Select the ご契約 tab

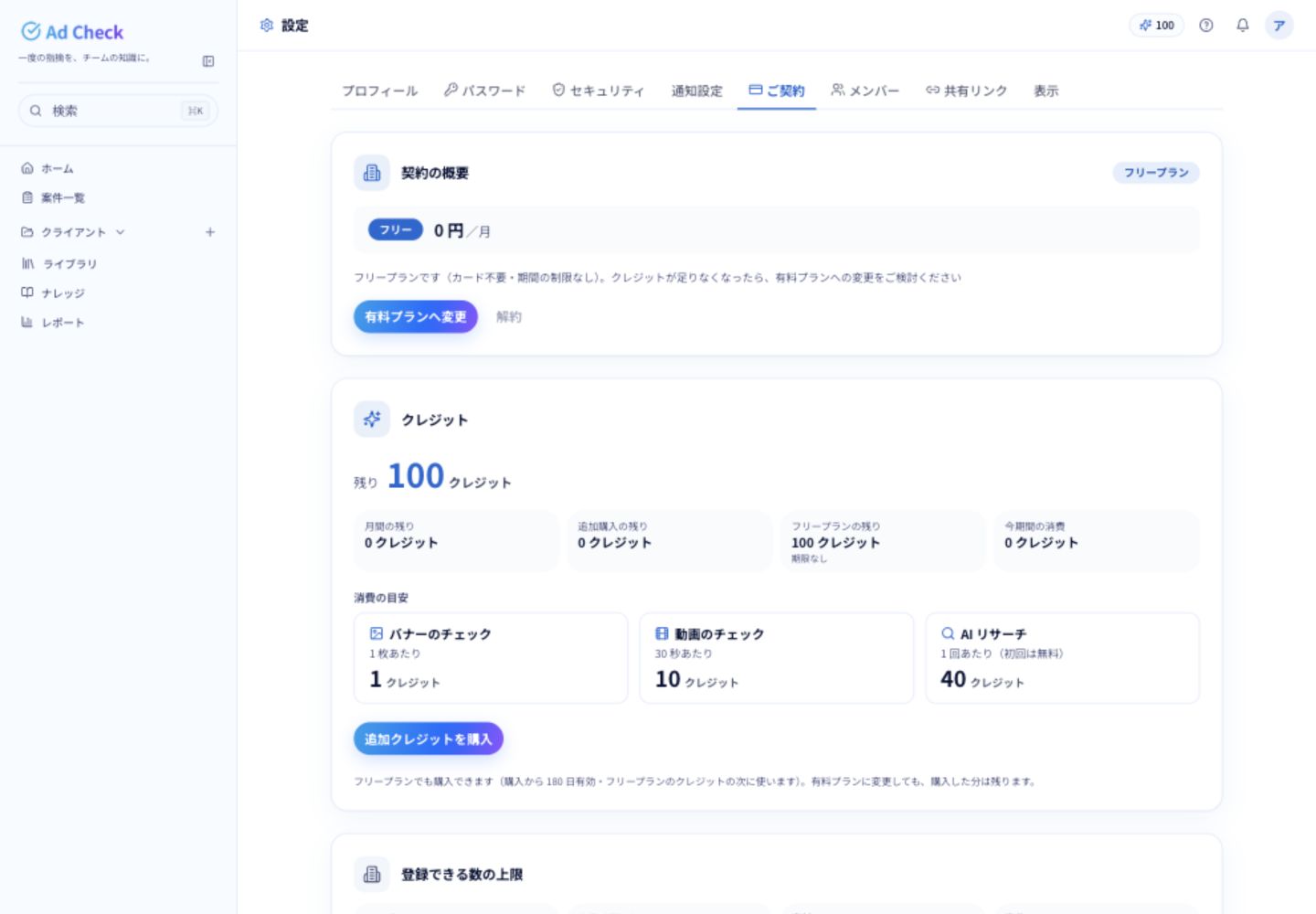point(777,90)
